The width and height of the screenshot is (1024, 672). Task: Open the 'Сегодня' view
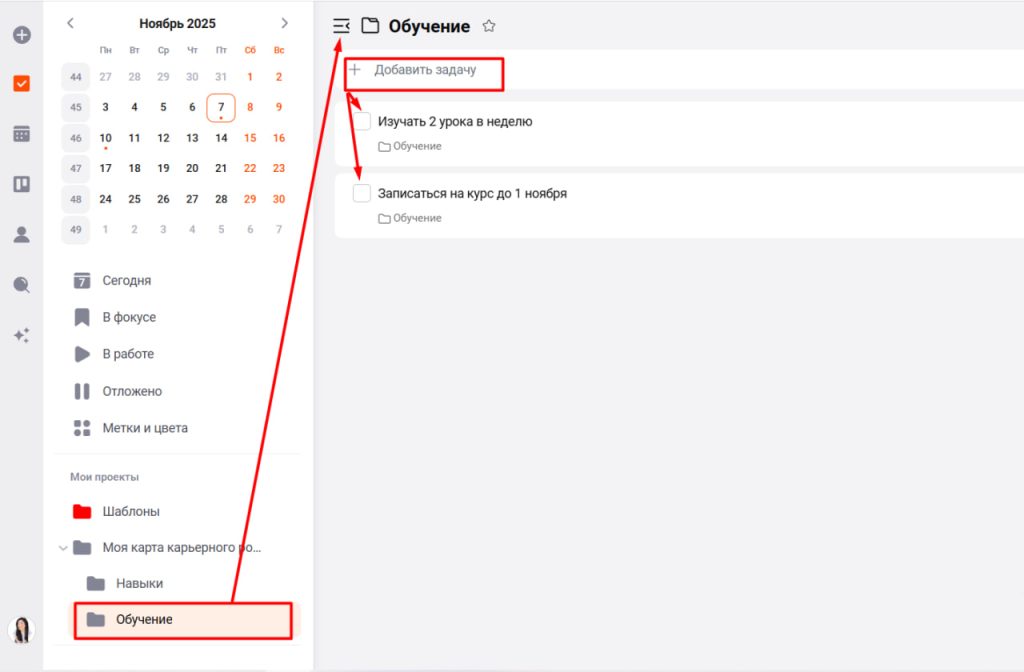point(126,281)
